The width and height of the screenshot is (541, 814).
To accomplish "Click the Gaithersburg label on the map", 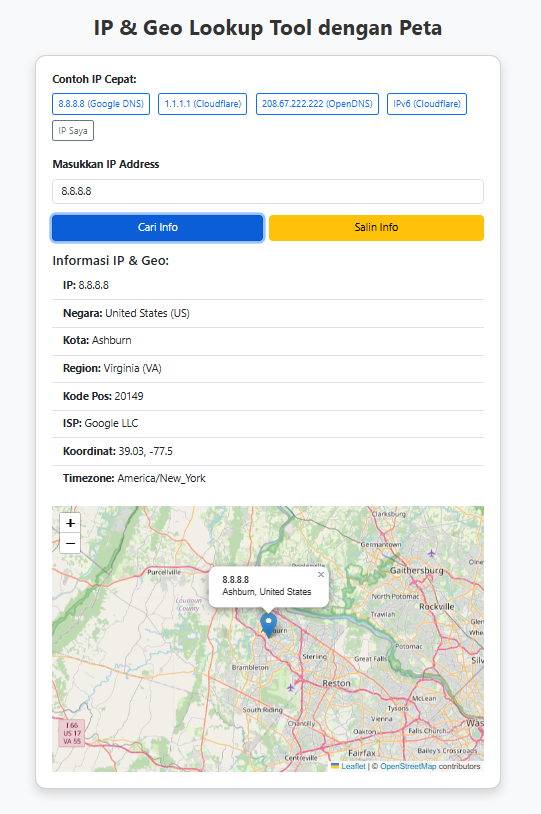I will (417, 570).
